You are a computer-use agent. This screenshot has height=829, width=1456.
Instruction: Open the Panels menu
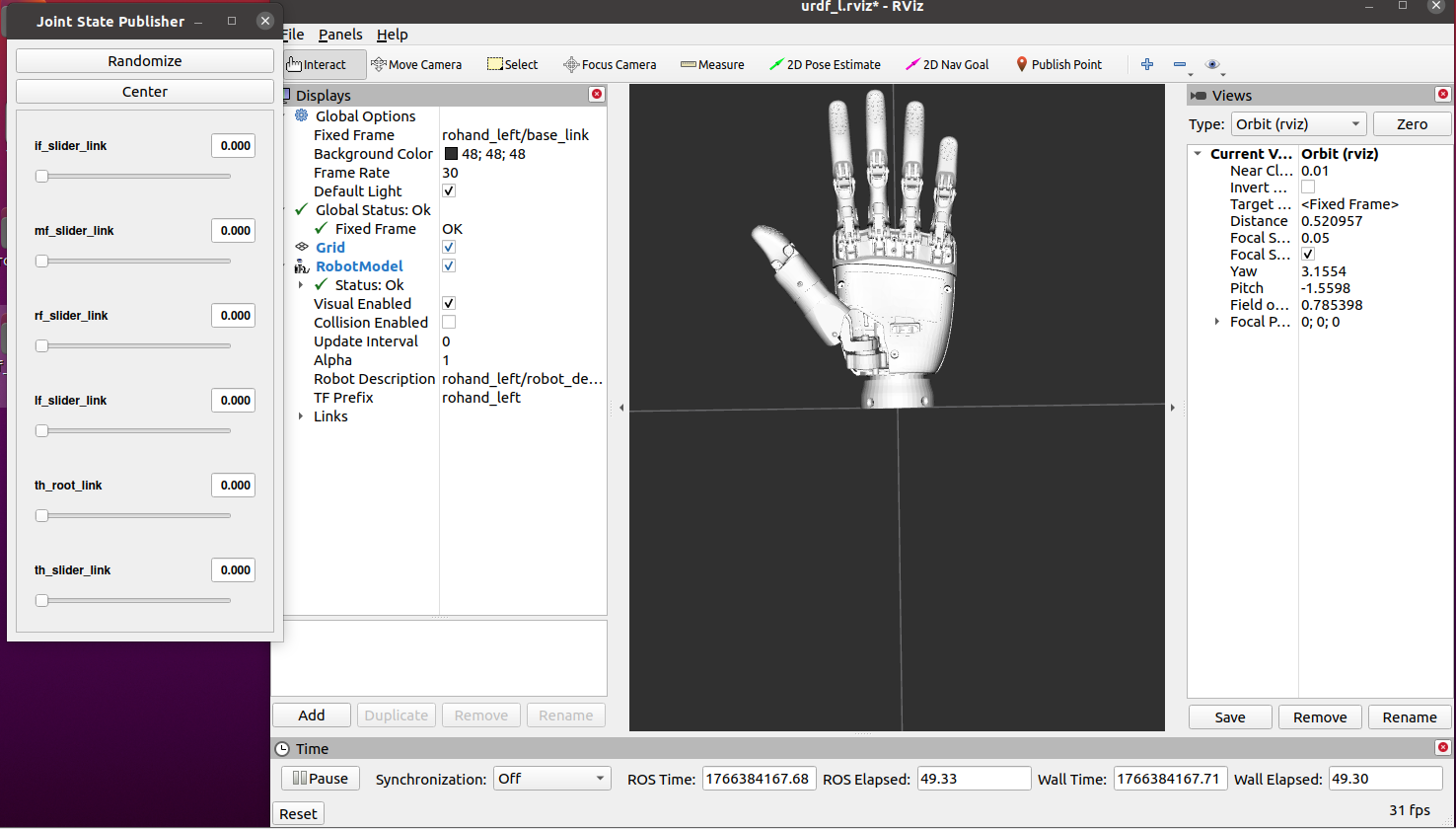[340, 35]
